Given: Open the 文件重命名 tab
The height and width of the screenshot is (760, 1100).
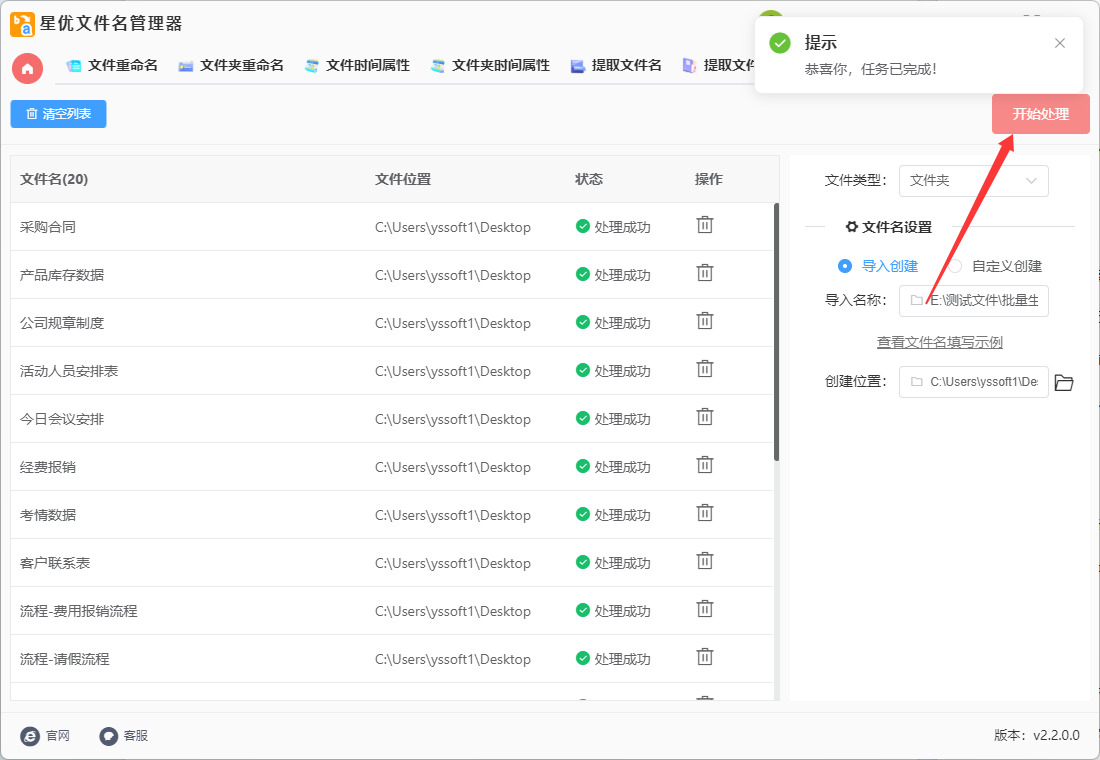Looking at the screenshot, I should point(112,66).
